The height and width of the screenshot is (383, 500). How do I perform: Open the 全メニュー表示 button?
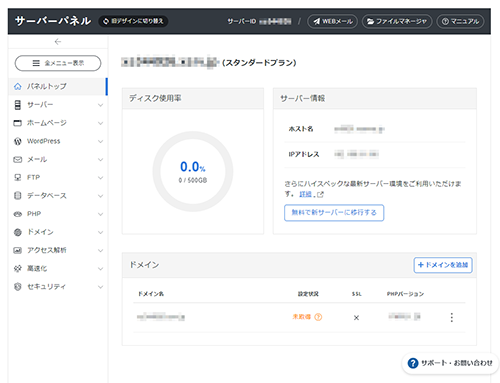(58, 63)
